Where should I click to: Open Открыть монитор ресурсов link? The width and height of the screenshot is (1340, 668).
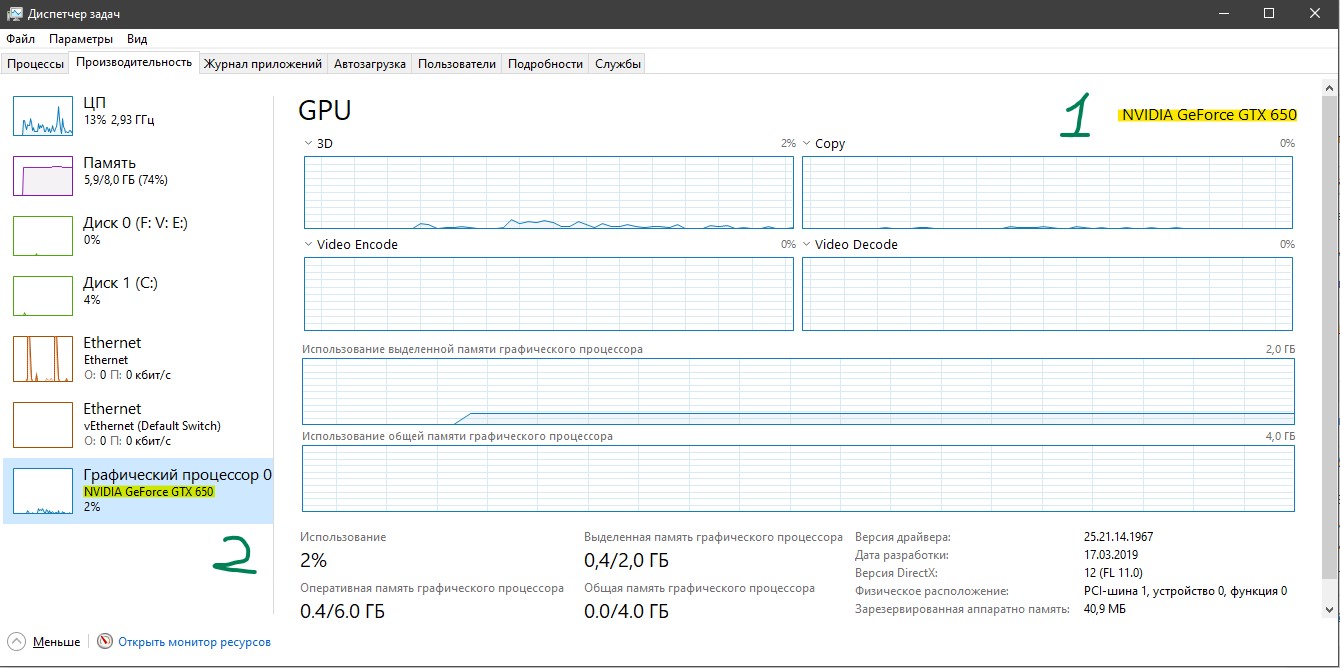194,642
